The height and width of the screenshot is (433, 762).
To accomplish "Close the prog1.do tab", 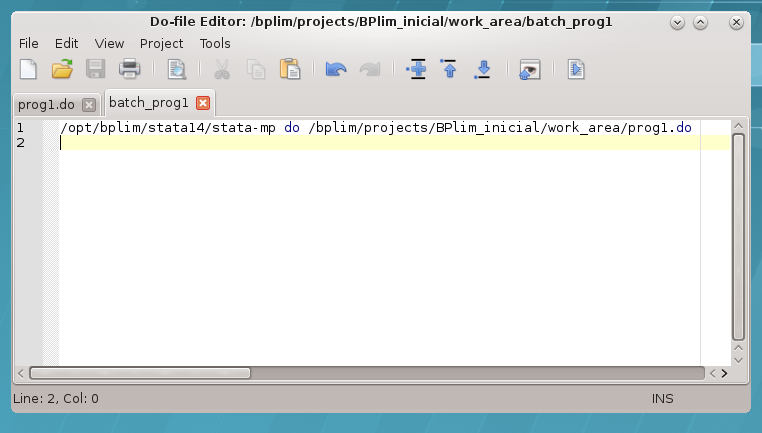I will [88, 104].
